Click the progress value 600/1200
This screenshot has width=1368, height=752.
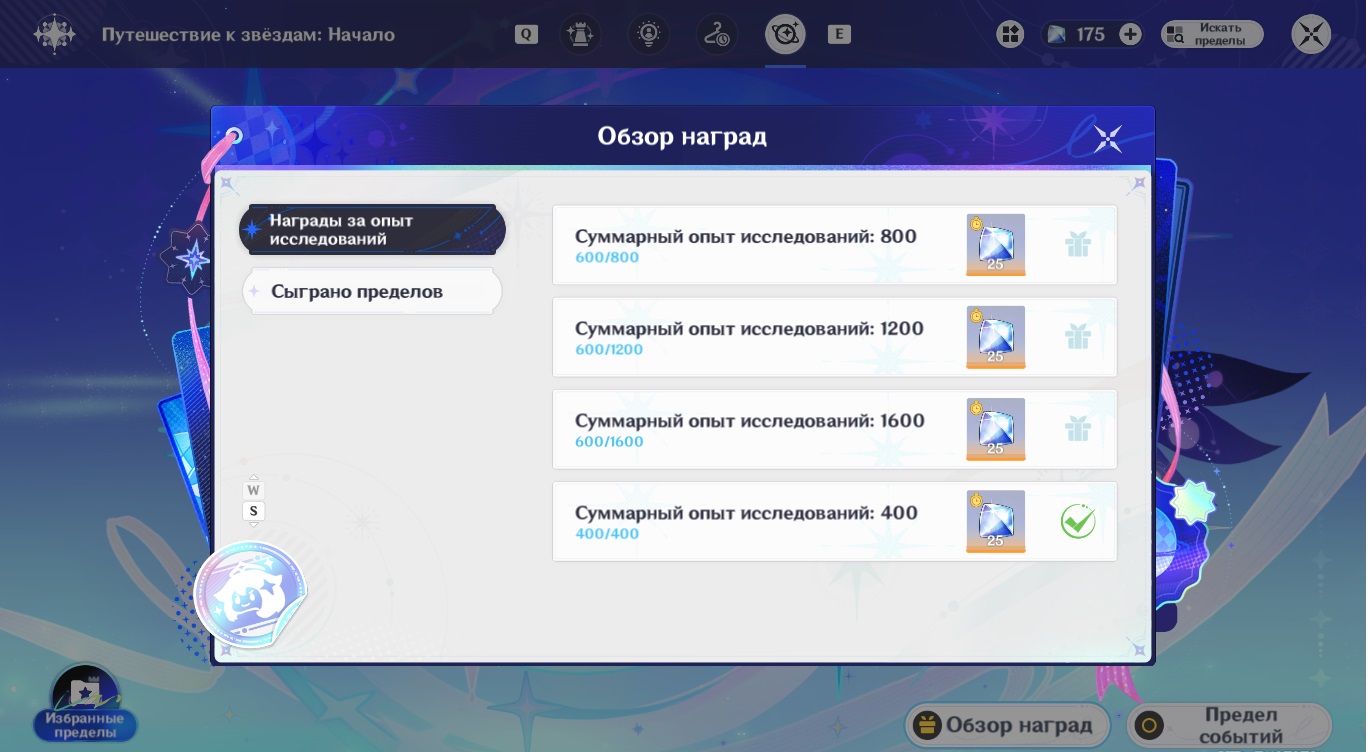point(609,350)
